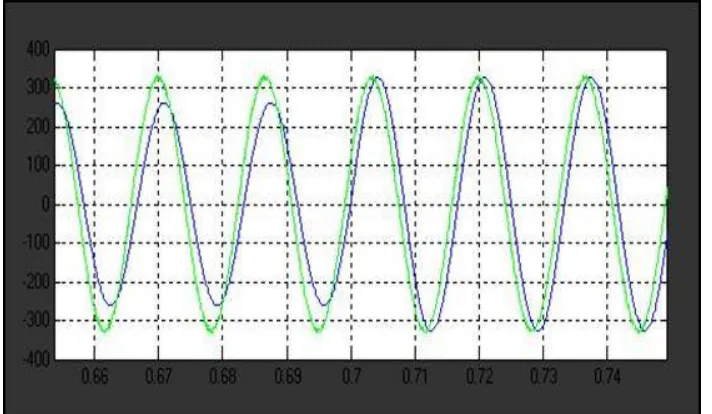Click the y-axis label 0

[x=46, y=204]
